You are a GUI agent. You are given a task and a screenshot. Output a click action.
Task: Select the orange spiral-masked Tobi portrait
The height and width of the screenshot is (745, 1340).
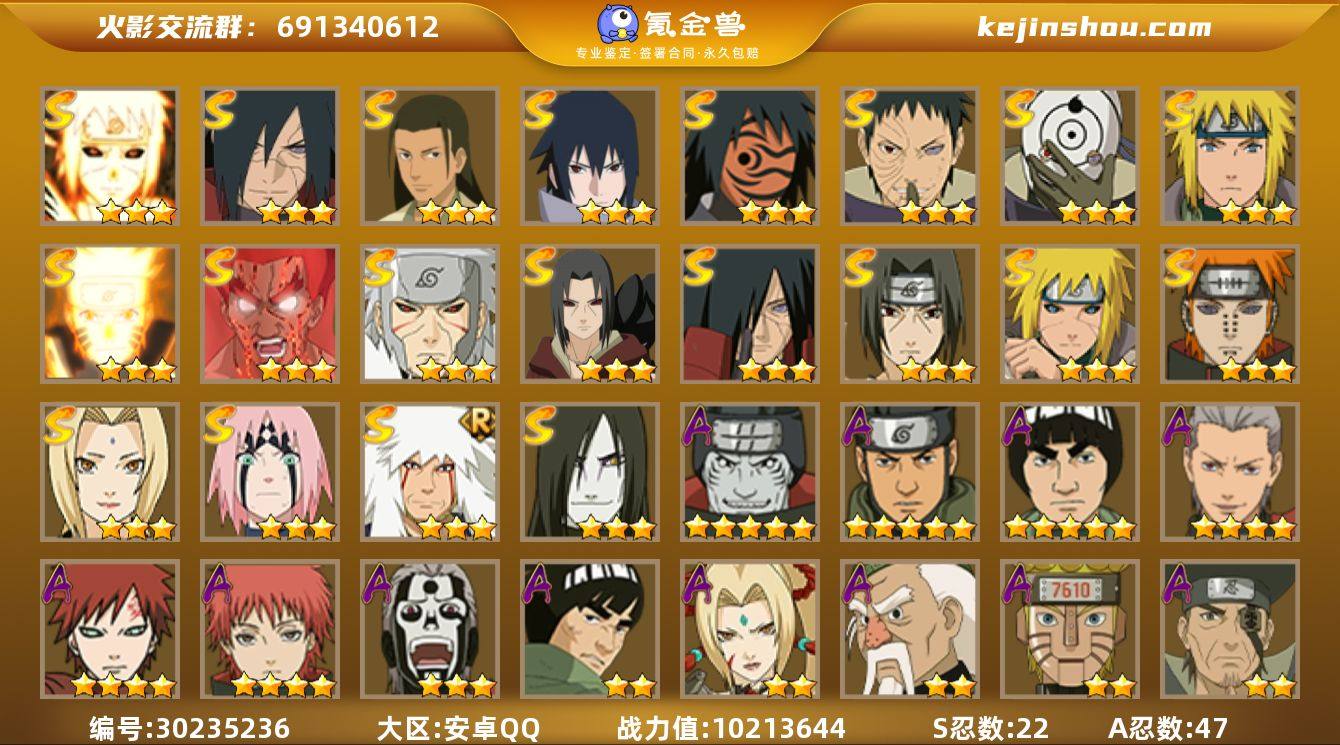(x=749, y=155)
